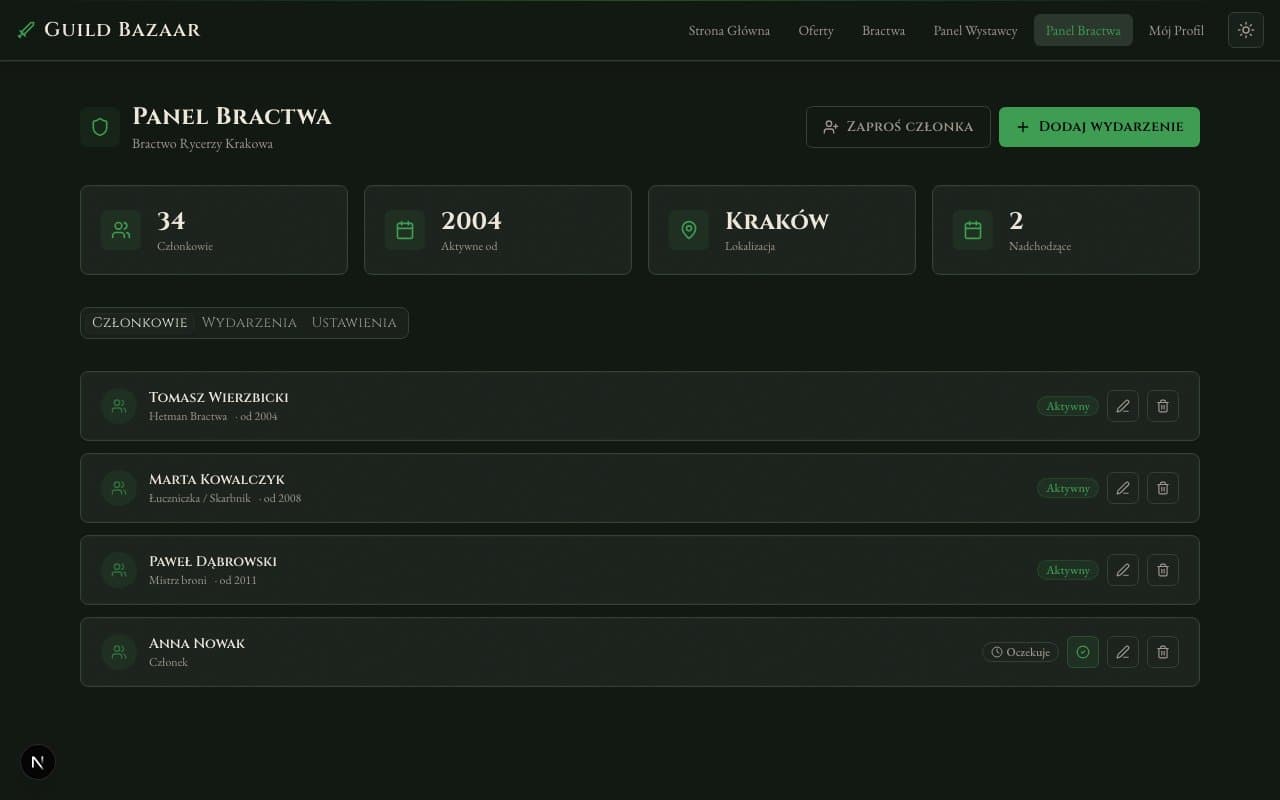Click Anna Nowak's avatar icon
This screenshot has height=800, width=1280.
click(119, 652)
